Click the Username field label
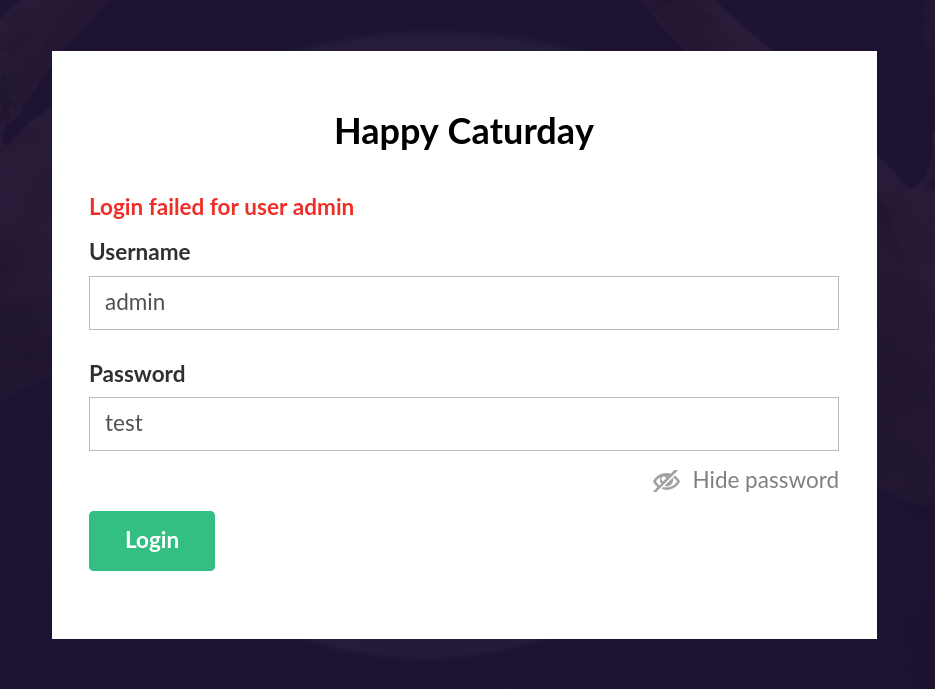 pos(139,252)
